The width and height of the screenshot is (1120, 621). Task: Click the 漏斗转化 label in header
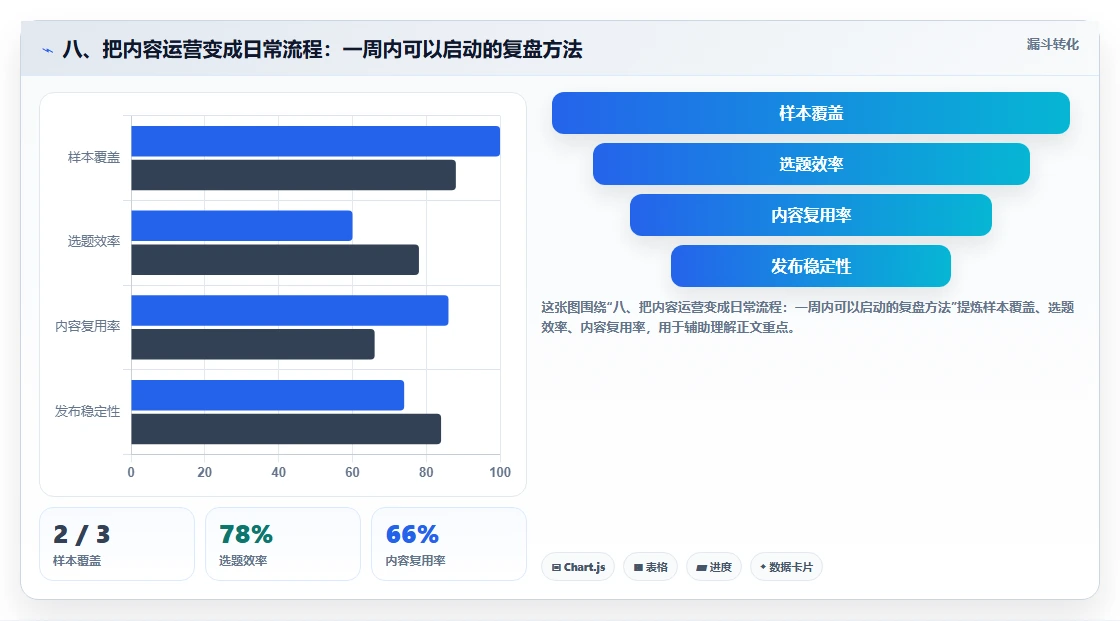click(1052, 44)
